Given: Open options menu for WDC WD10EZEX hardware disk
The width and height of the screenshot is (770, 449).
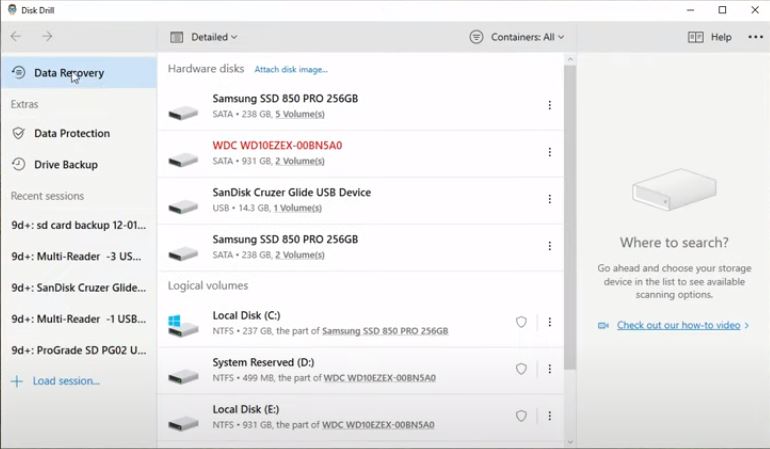Looking at the screenshot, I should [550, 152].
